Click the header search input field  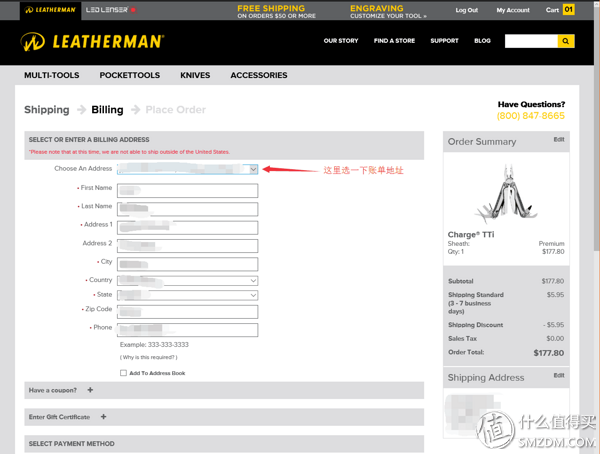pyautogui.click(x=531, y=41)
